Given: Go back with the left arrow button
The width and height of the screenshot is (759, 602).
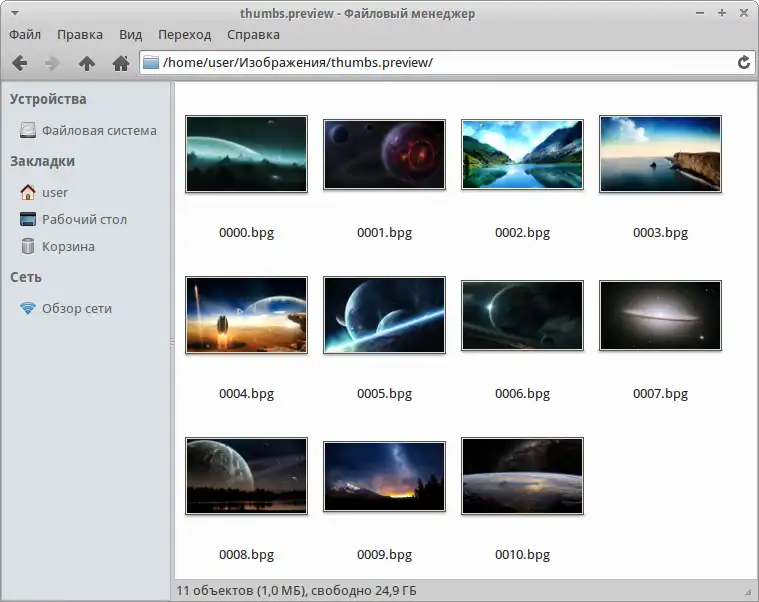Looking at the screenshot, I should [x=19, y=63].
